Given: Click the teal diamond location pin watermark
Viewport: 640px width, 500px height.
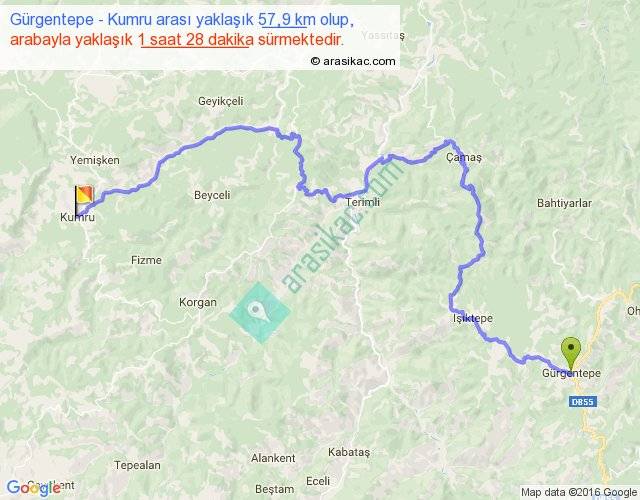Looking at the screenshot, I should [260, 313].
